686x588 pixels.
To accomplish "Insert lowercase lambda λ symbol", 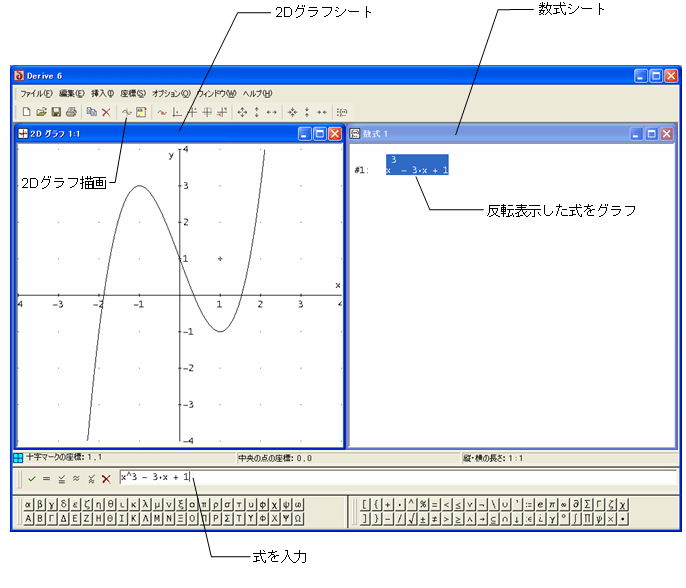I will pyautogui.click(x=145, y=504).
